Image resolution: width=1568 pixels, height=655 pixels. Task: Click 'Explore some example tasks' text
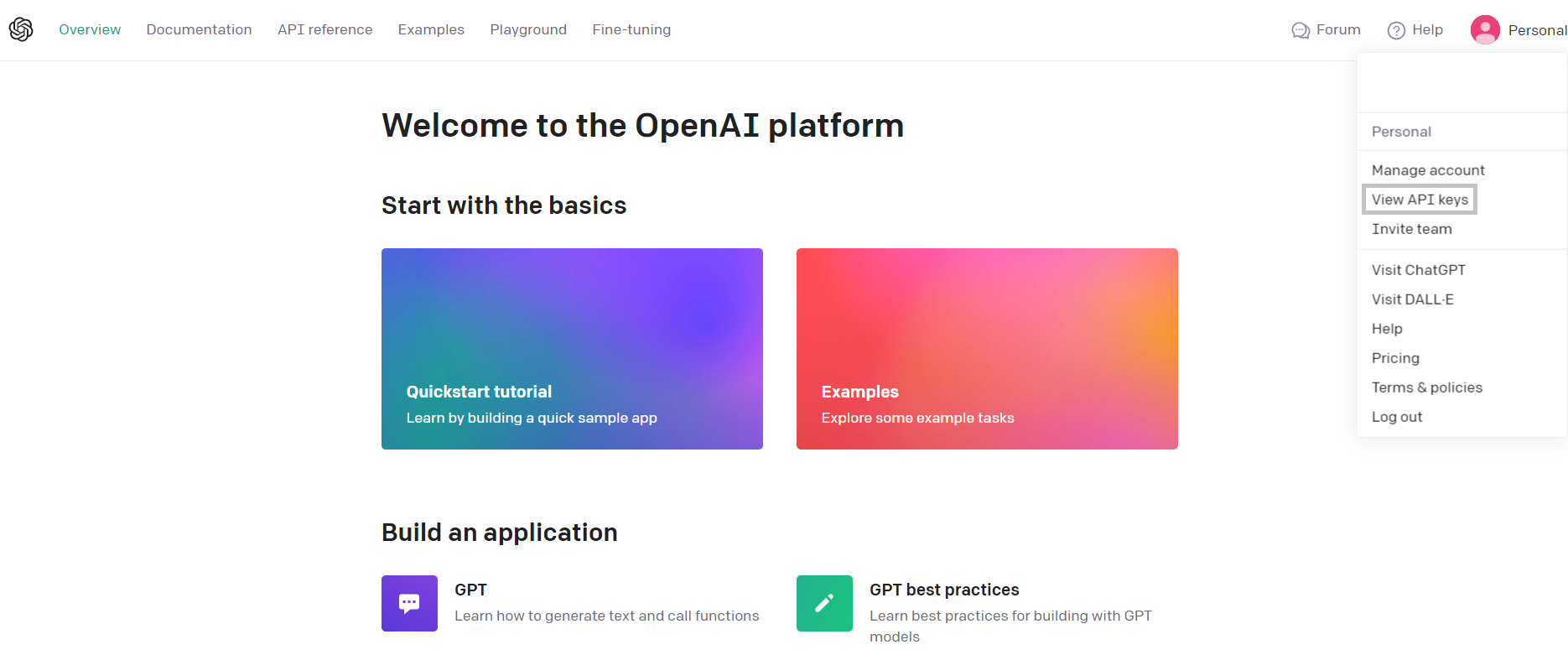click(917, 418)
